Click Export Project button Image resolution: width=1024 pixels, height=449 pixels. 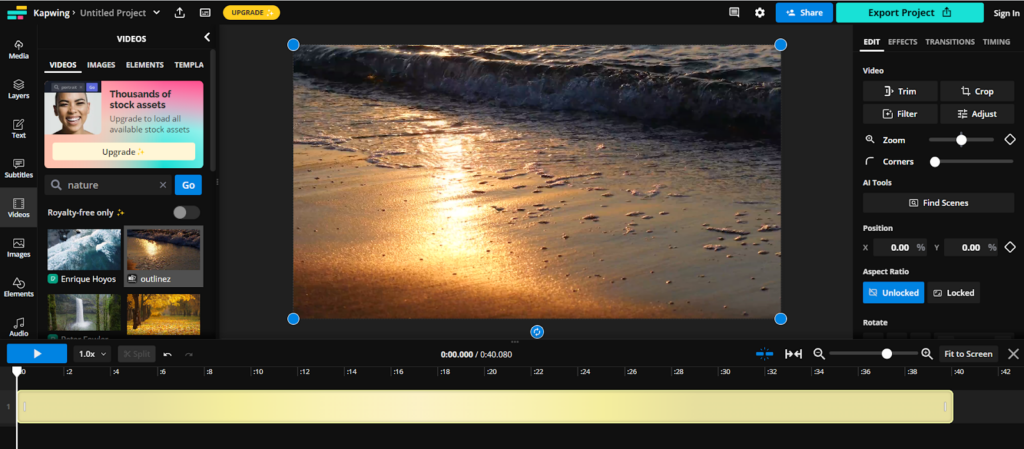coord(909,12)
